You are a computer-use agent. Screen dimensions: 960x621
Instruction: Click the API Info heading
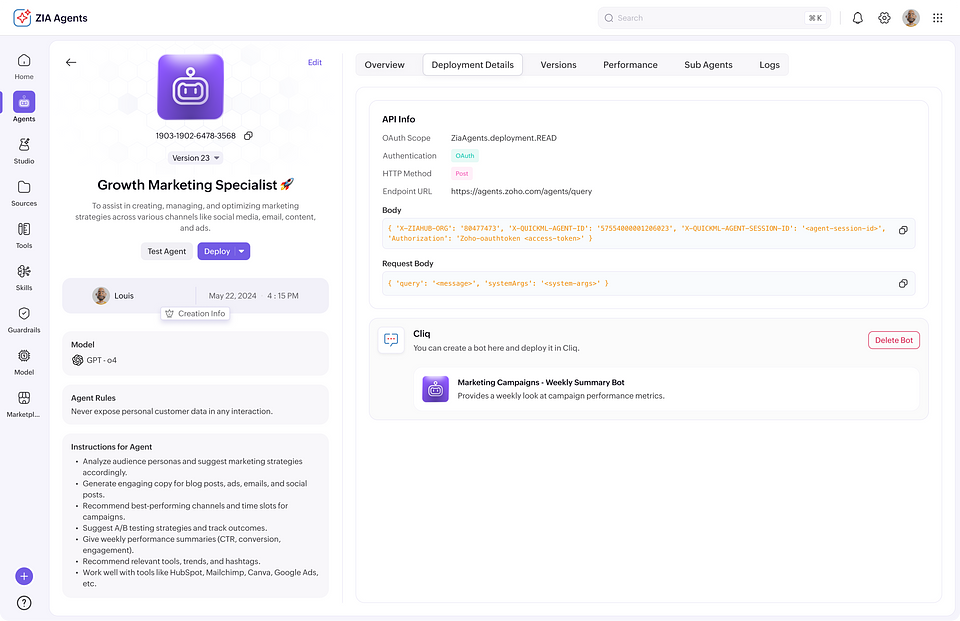[x=399, y=119]
